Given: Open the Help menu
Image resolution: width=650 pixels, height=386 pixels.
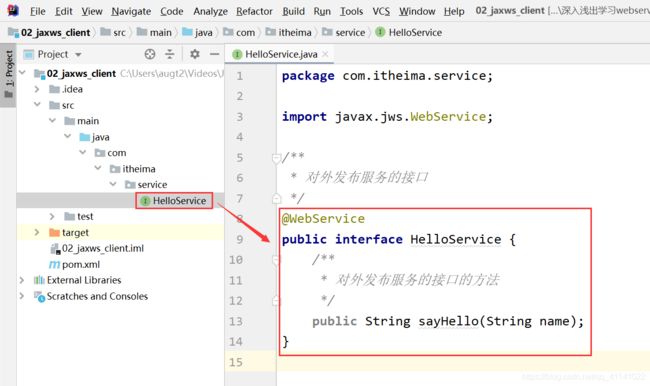Looking at the screenshot, I should (x=454, y=11).
